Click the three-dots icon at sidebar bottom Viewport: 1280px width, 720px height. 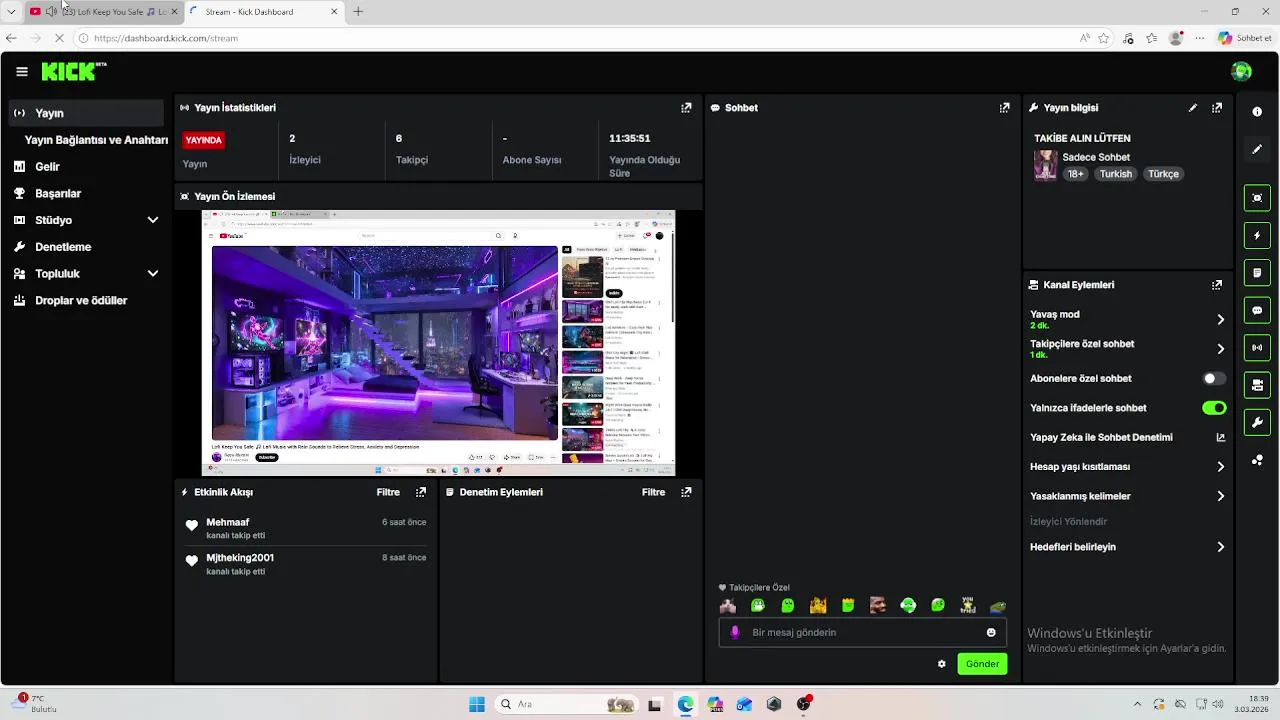click(x=1257, y=460)
